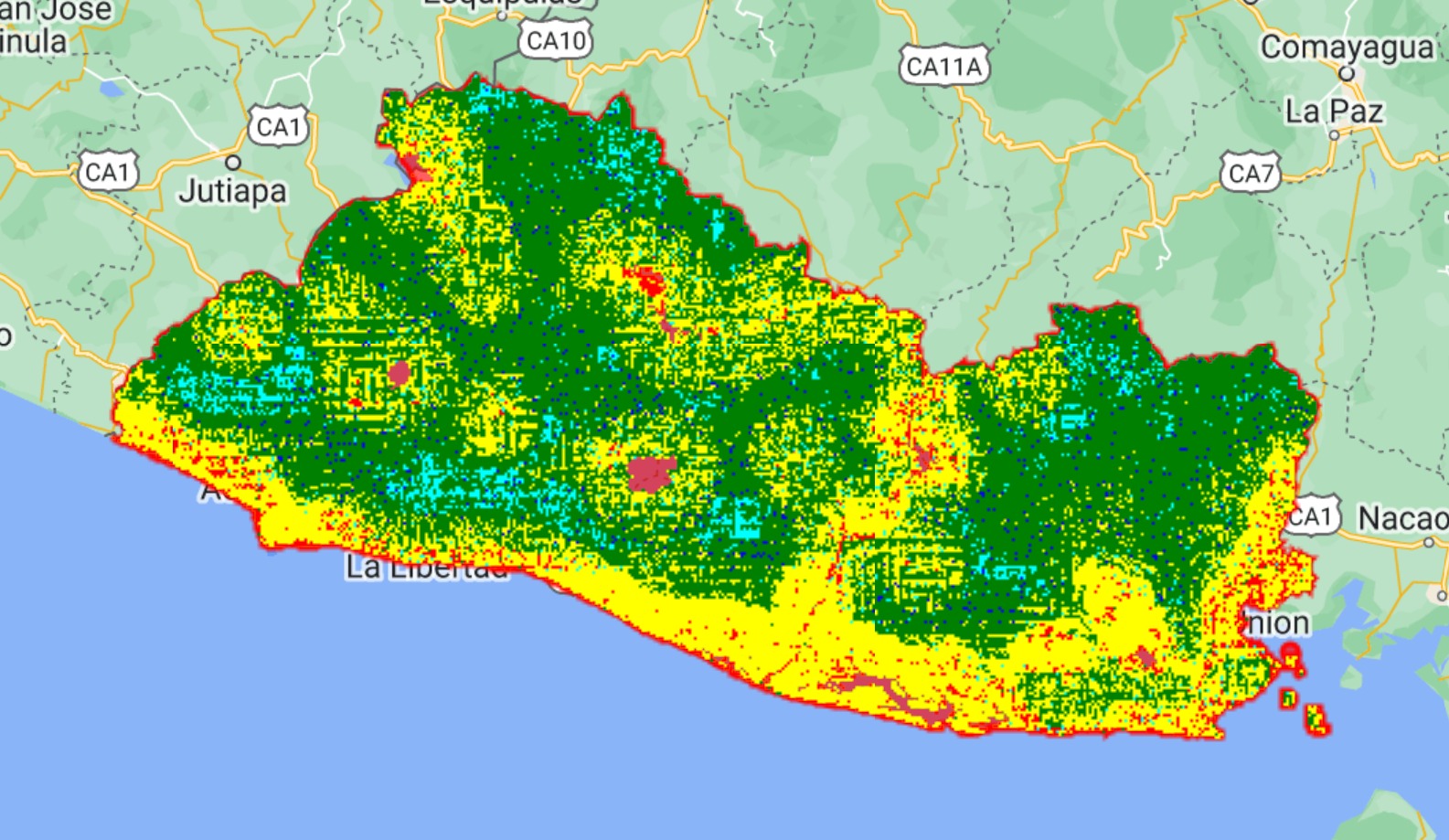Click the Nacao place label
Screen dimensions: 1449x840
tap(1402, 518)
